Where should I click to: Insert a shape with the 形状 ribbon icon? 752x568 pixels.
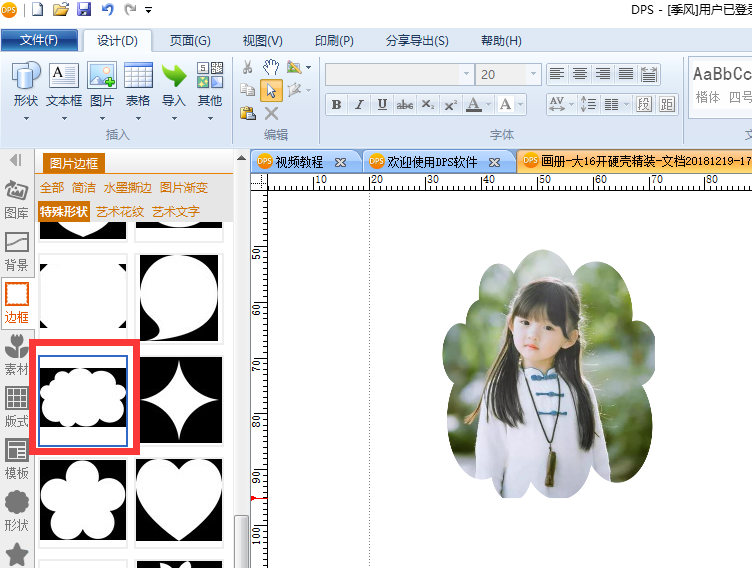(26, 75)
